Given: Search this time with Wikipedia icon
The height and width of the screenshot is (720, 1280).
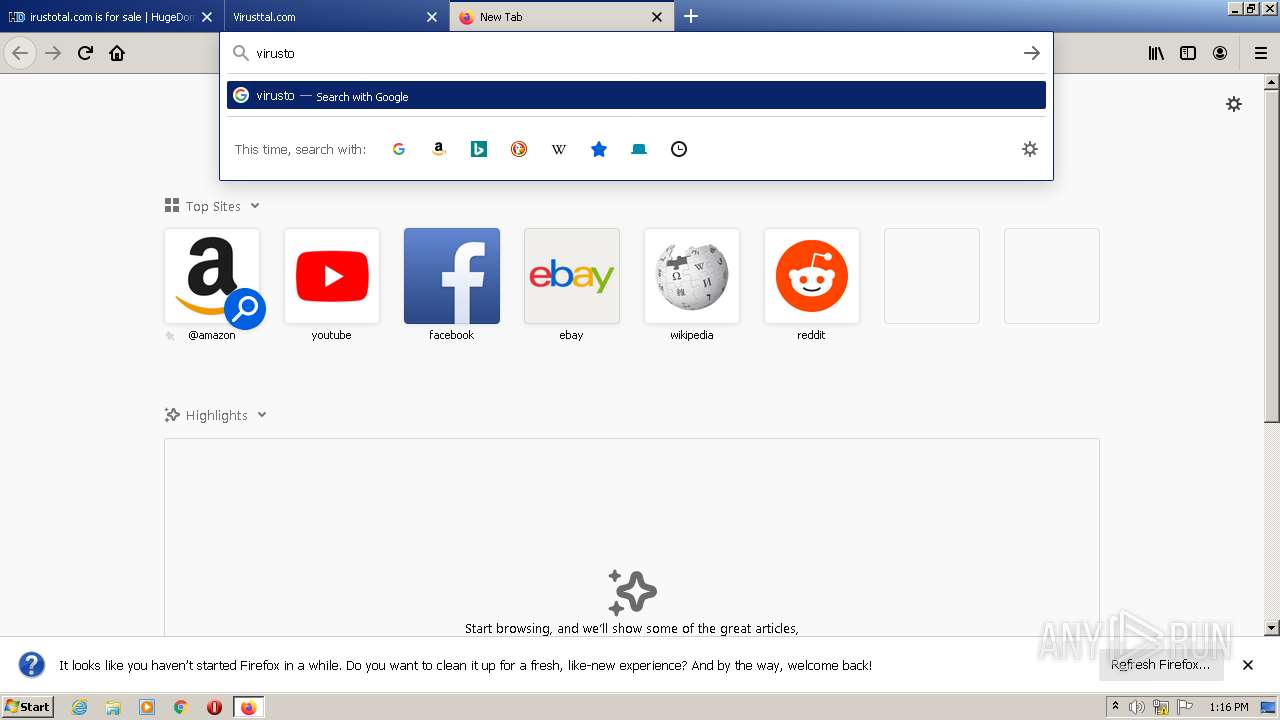Looking at the screenshot, I should 559,149.
